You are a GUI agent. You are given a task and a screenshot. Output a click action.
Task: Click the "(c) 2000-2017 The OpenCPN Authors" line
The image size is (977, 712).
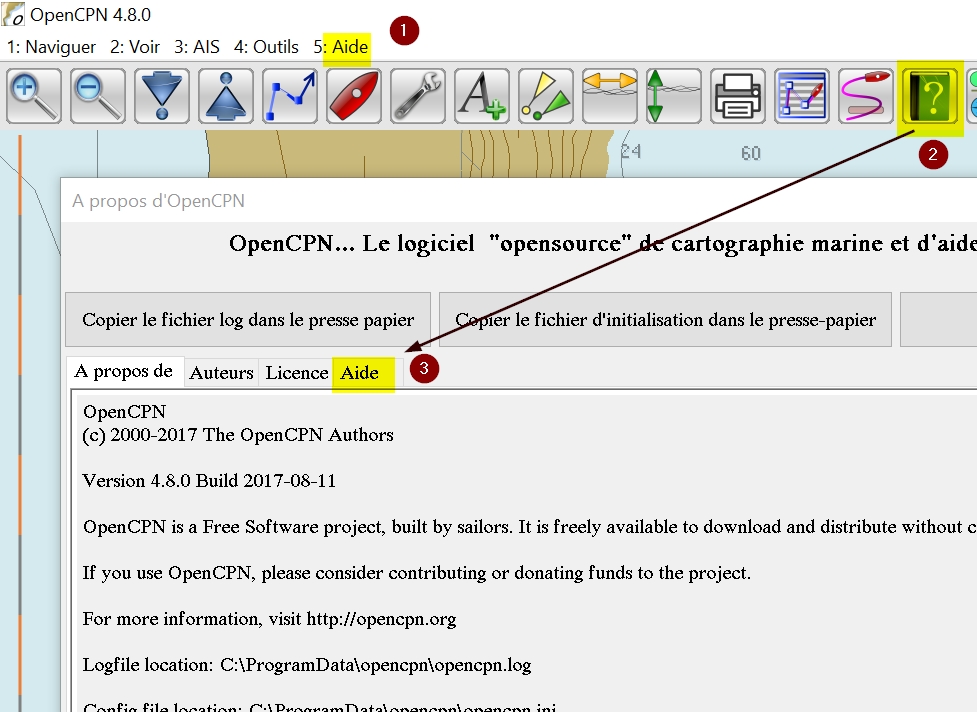pos(238,435)
